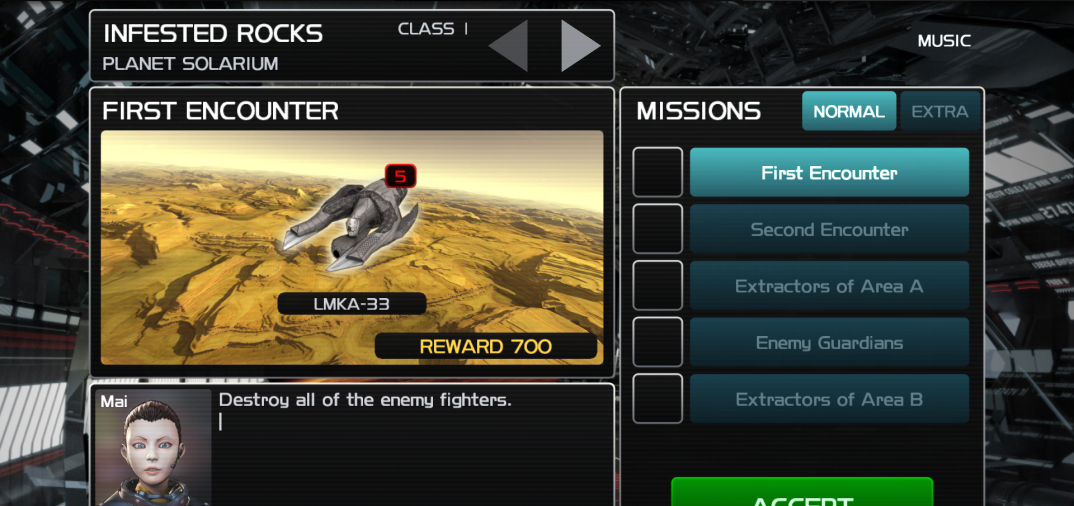Check the box beside Enemy Guardians
The width and height of the screenshot is (1074, 506).
(x=658, y=342)
